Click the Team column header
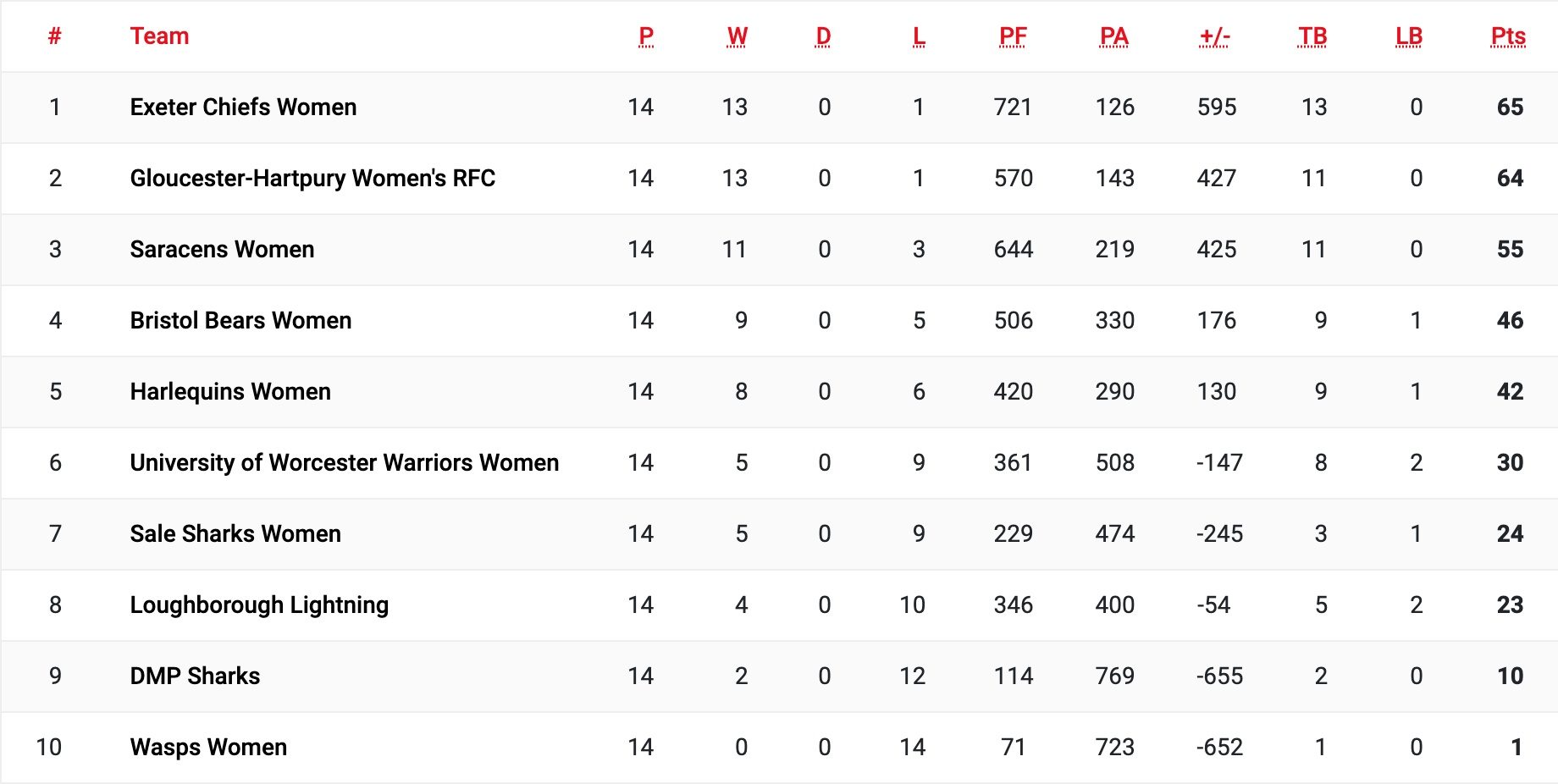Screen dimensions: 1558x784 coord(159,36)
